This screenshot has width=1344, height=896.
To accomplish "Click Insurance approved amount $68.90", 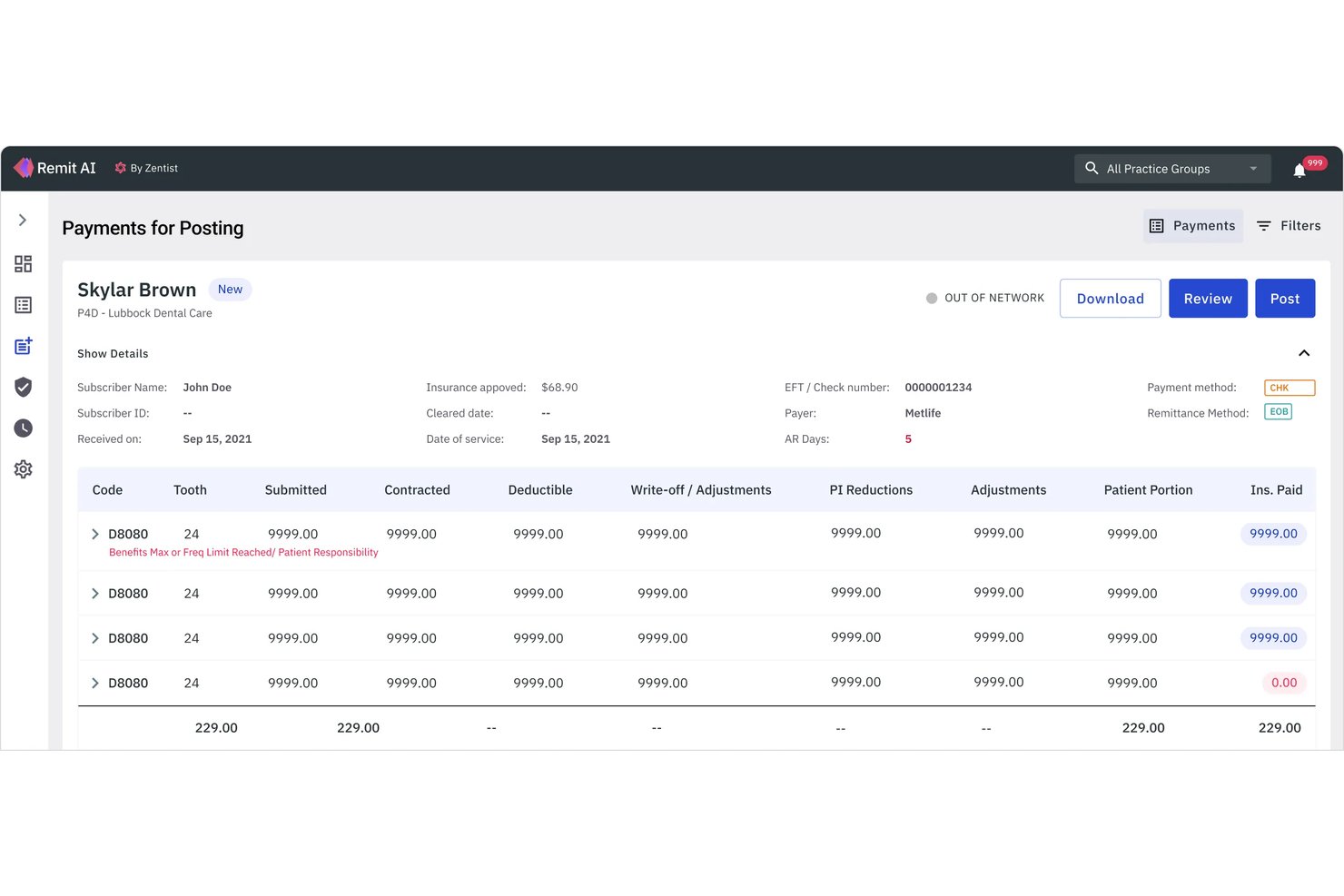I will [x=559, y=388].
